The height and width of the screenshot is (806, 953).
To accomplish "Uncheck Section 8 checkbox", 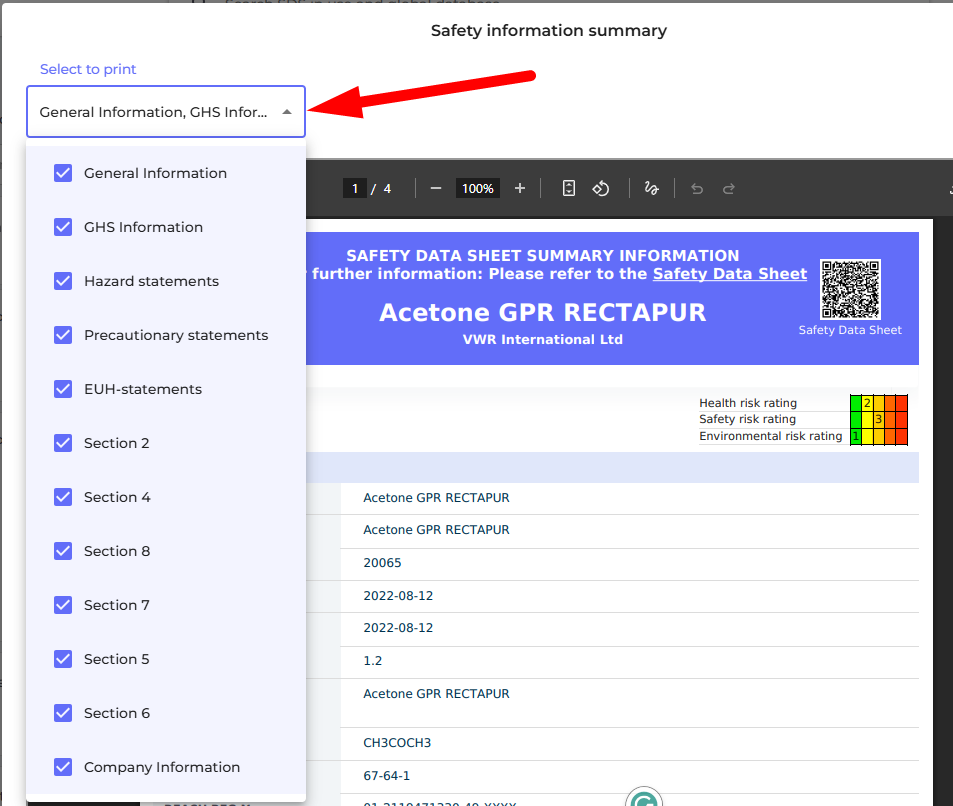I will point(63,551).
